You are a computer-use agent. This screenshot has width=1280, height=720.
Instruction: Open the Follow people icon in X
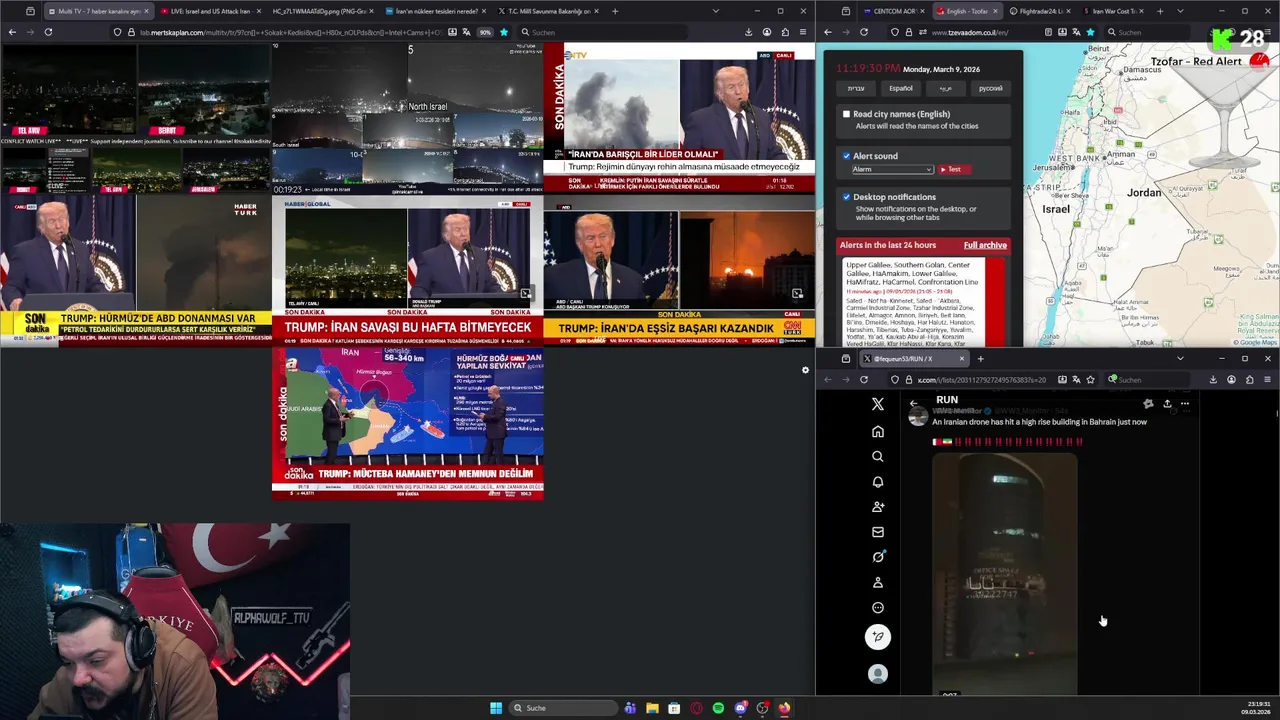(878, 507)
